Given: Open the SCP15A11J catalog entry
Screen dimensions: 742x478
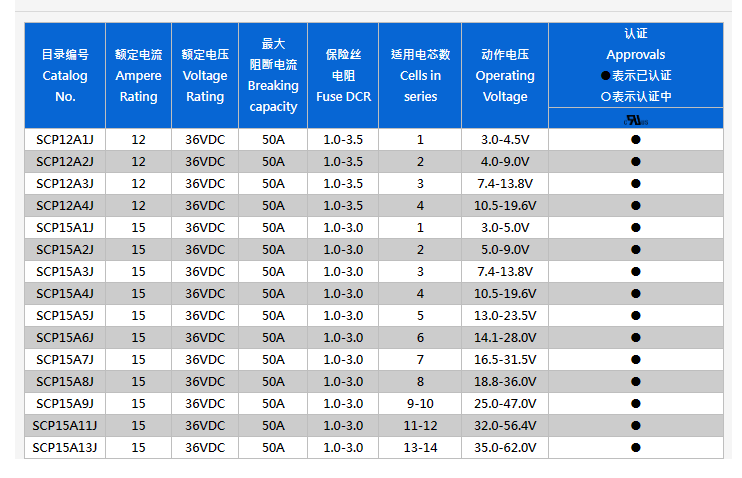Looking at the screenshot, I should click(65, 426).
